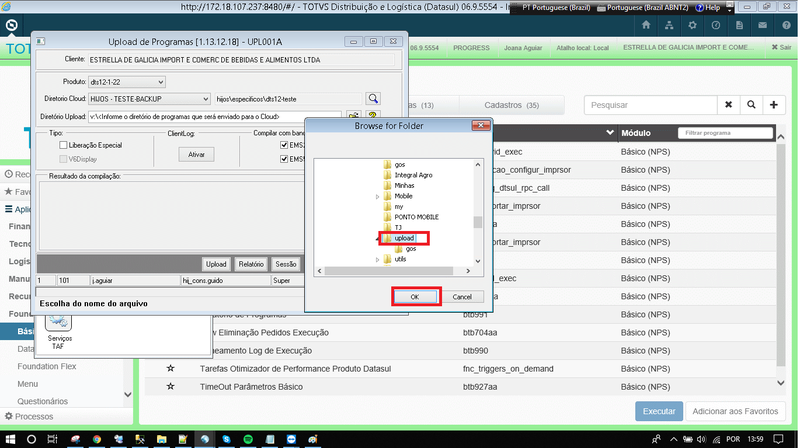Select the PONTO MOBILE folder
800x448 pixels.
(416, 217)
